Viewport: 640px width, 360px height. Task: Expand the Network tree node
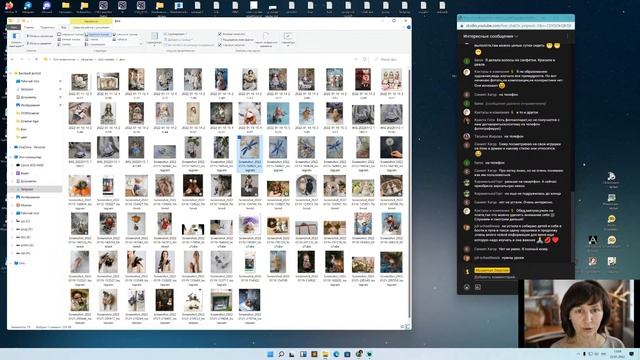11,263
